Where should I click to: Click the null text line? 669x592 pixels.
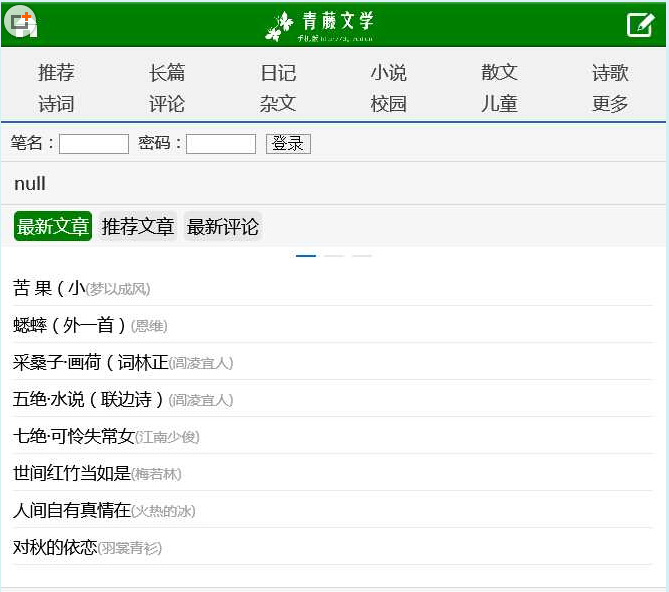(x=30, y=184)
